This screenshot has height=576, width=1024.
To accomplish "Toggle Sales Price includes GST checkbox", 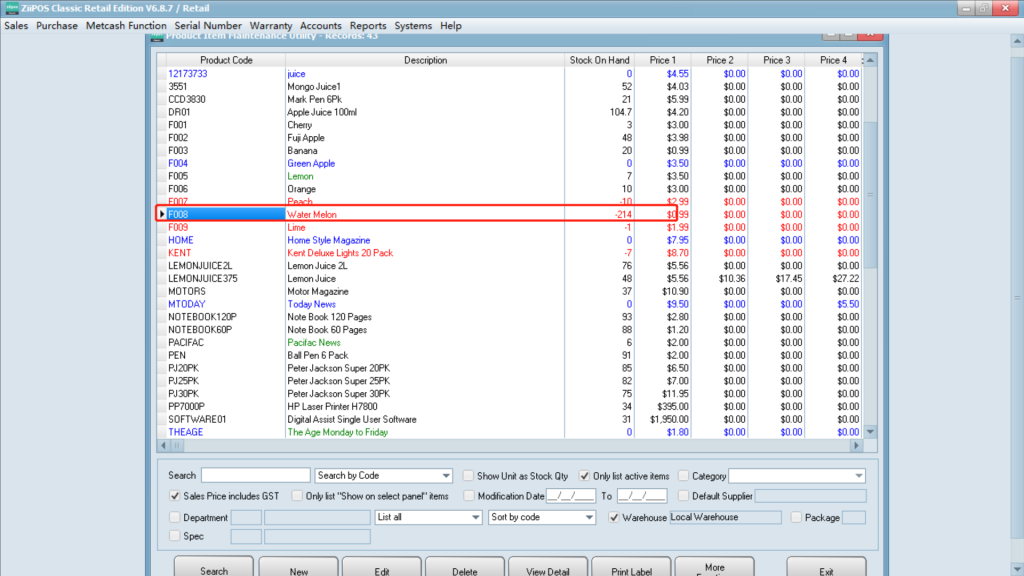I will (x=175, y=496).
